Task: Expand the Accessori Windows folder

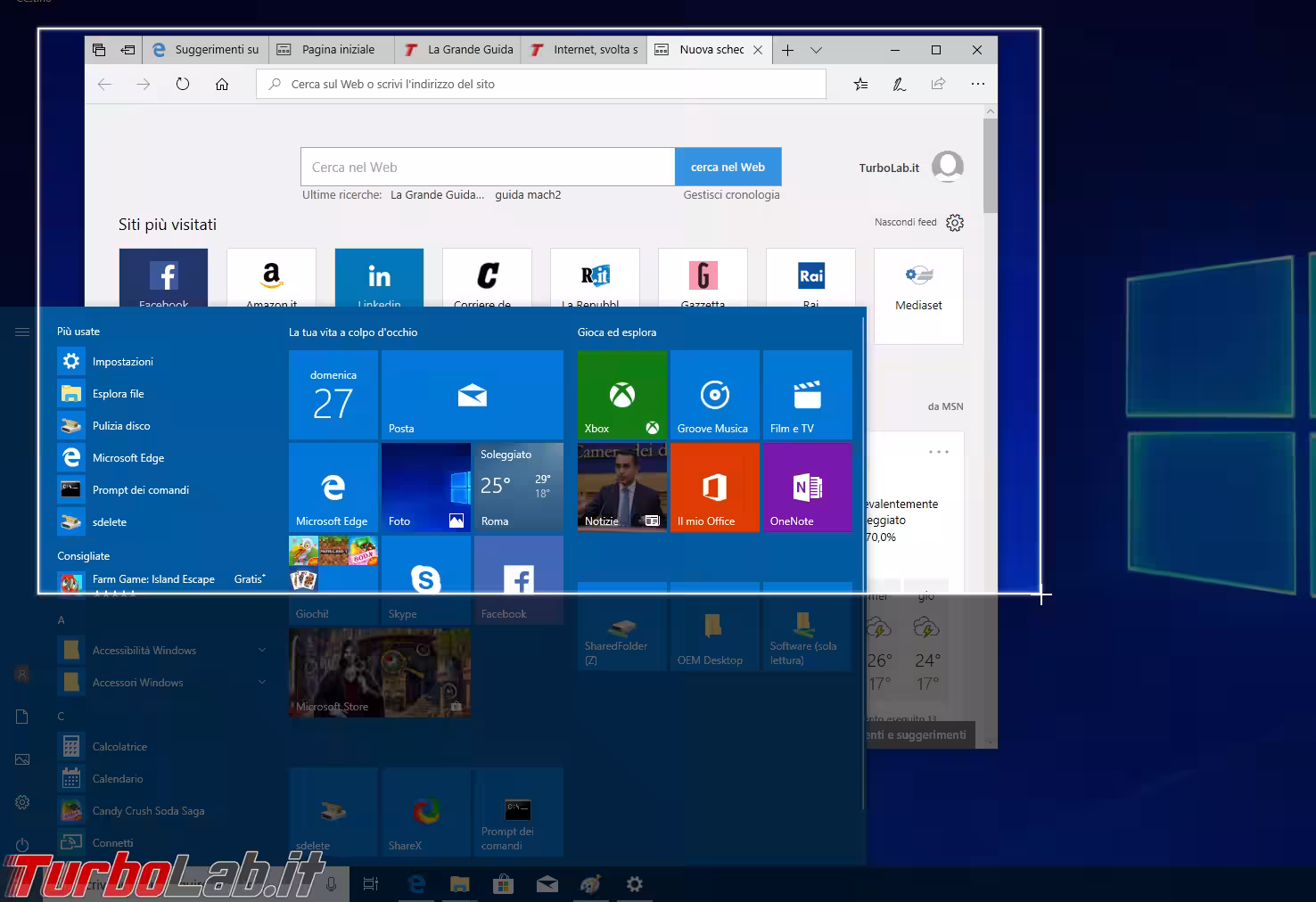Action: click(261, 683)
